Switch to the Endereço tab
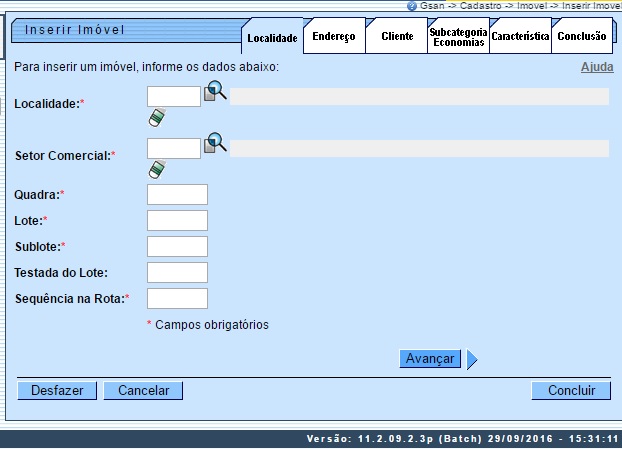This screenshot has height=449, width=622. (x=333, y=36)
